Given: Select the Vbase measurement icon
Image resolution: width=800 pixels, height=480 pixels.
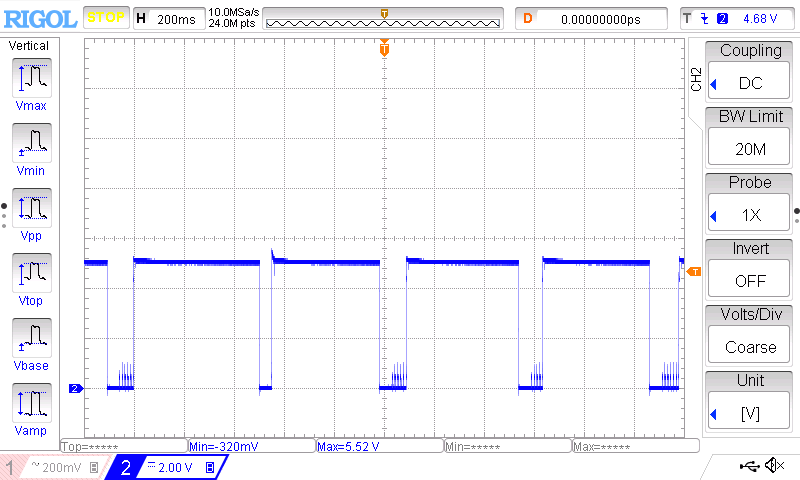Looking at the screenshot, I should pyautogui.click(x=31, y=337).
